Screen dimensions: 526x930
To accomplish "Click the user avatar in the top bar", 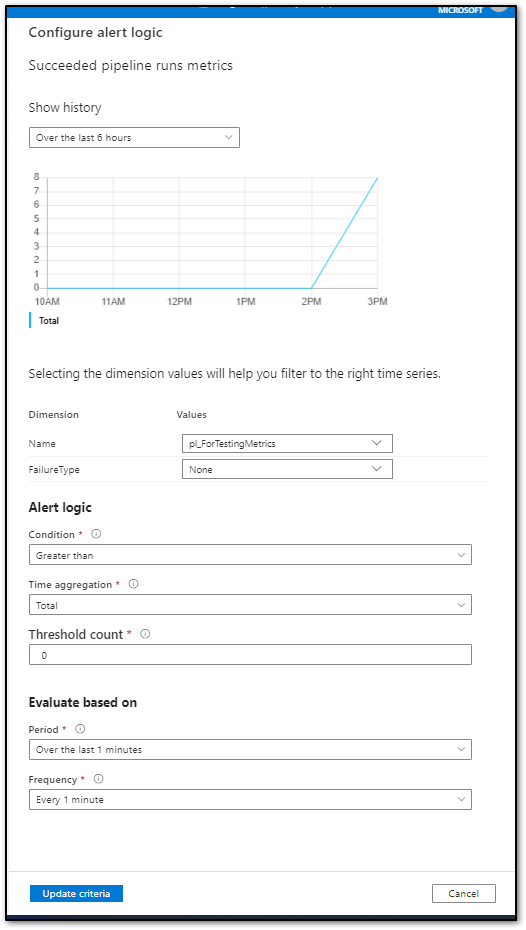I will (x=499, y=5).
